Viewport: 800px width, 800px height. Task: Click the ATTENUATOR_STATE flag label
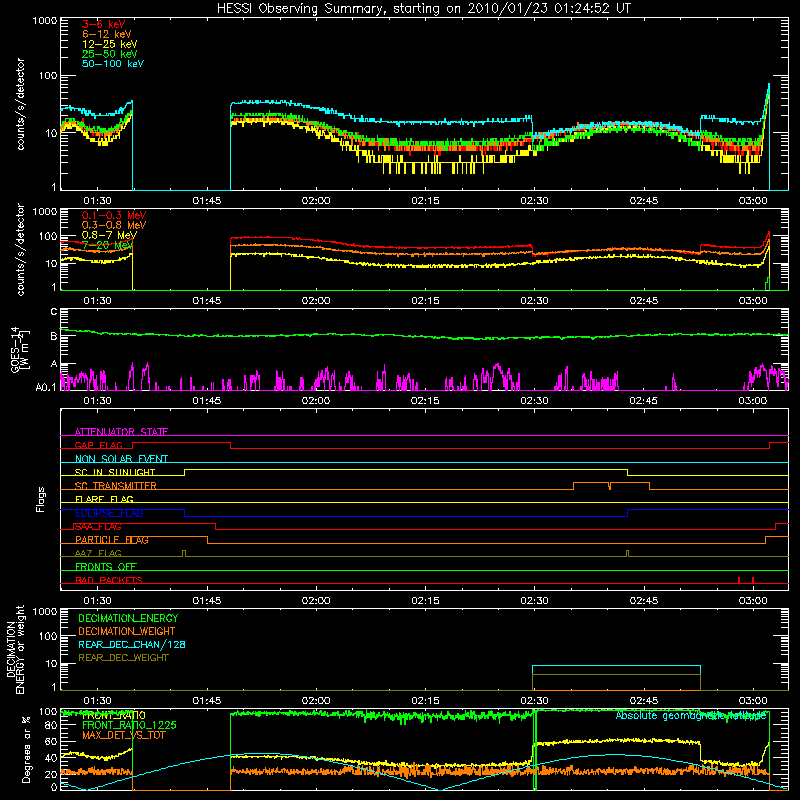[x=121, y=432]
